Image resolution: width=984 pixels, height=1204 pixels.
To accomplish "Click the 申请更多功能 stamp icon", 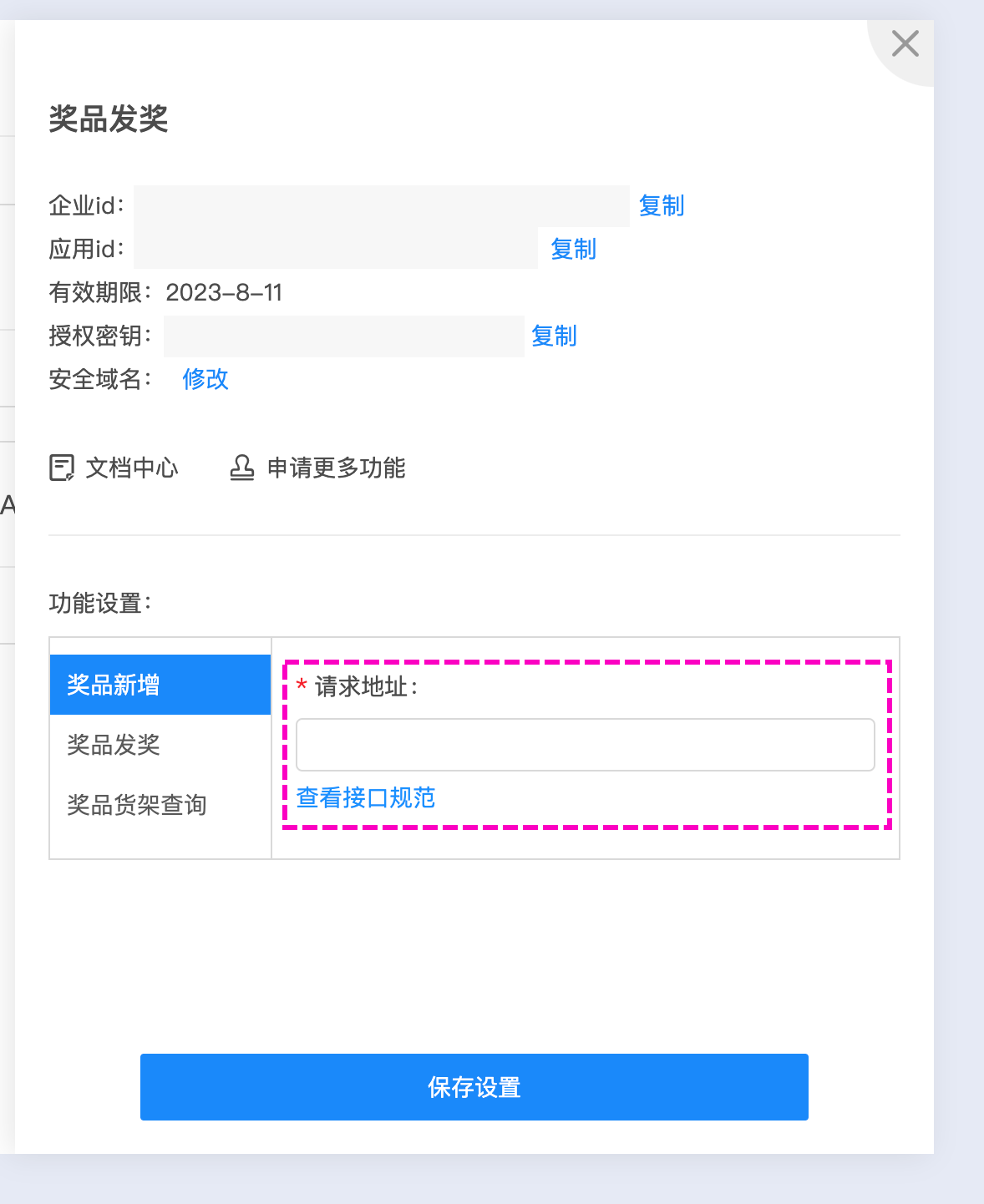I will [242, 468].
